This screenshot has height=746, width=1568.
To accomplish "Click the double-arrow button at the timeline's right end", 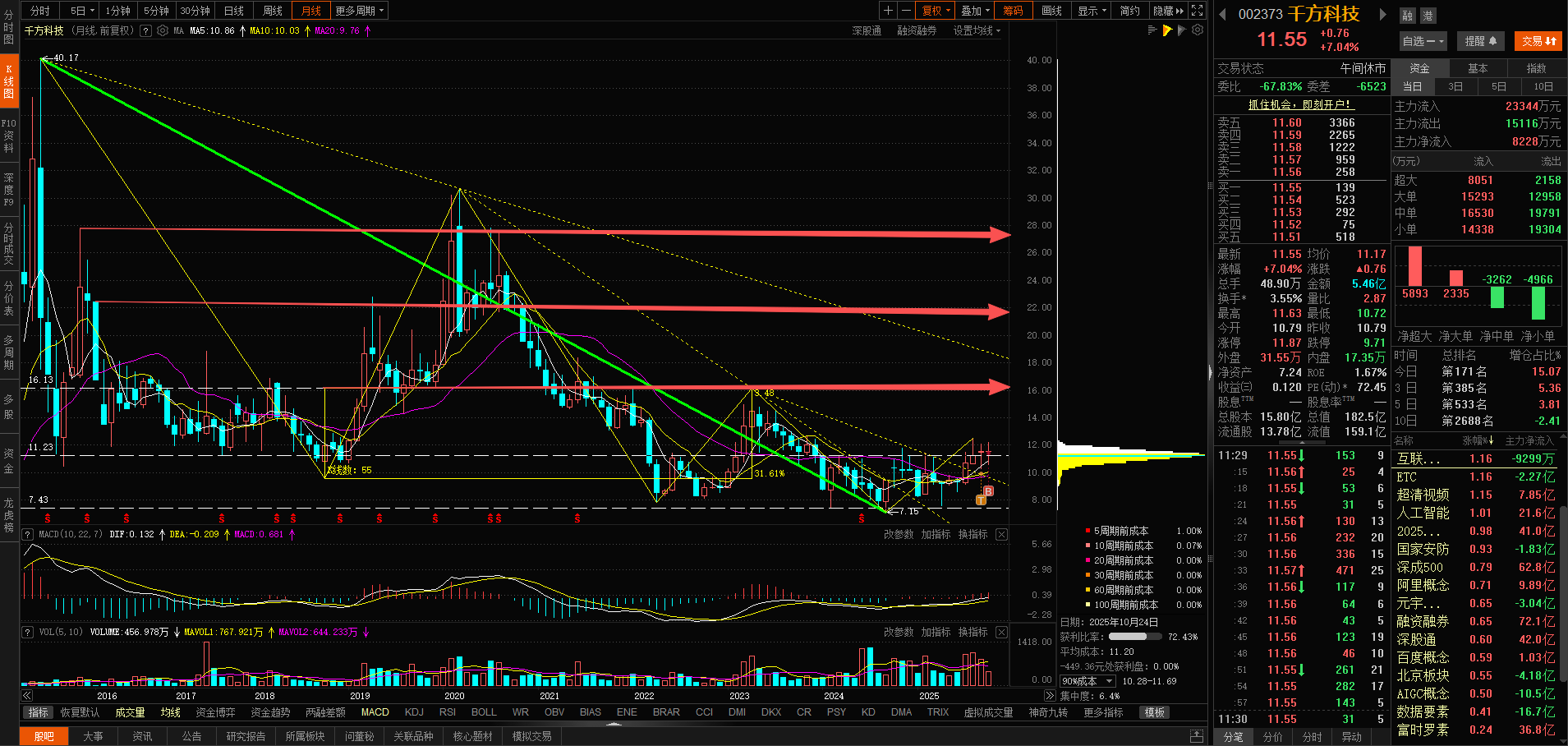I will tap(1049, 696).
